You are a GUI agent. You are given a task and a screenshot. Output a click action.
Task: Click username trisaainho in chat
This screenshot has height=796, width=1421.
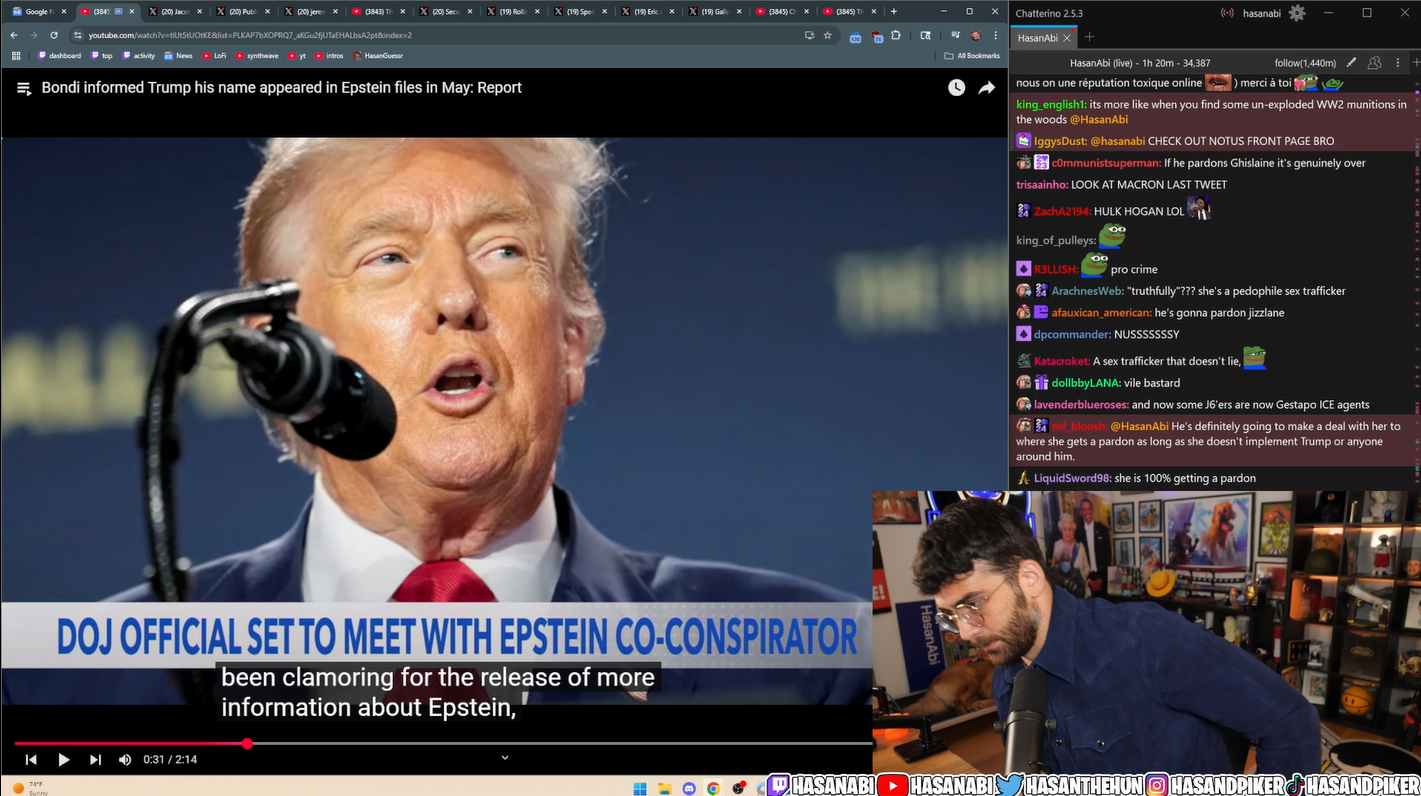[1042, 185]
